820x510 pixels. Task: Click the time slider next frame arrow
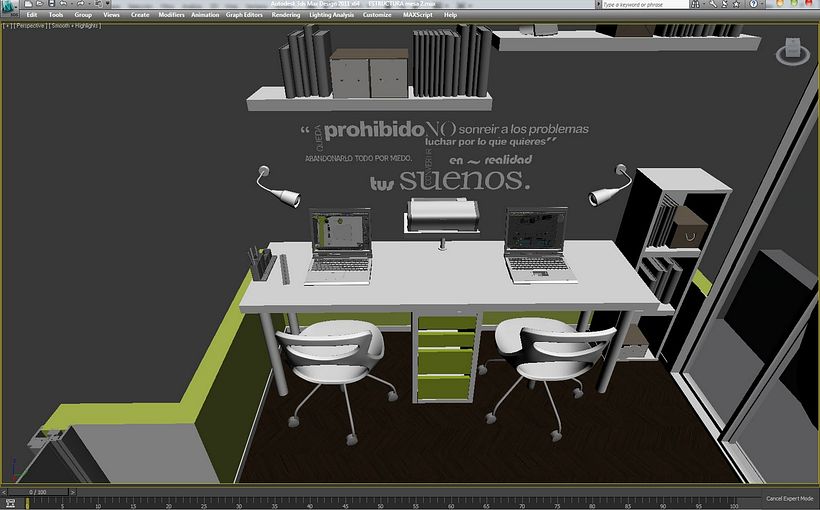[73, 492]
